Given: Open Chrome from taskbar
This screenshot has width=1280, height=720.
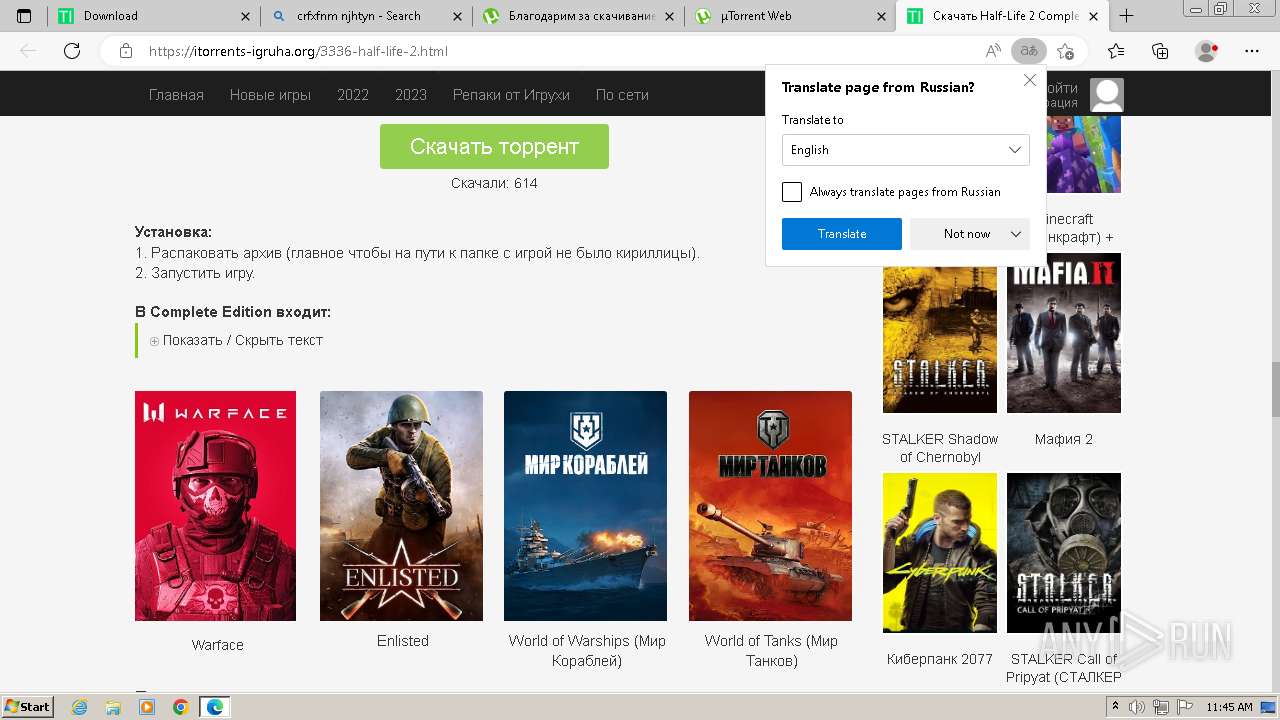Looking at the screenshot, I should click(181, 707).
